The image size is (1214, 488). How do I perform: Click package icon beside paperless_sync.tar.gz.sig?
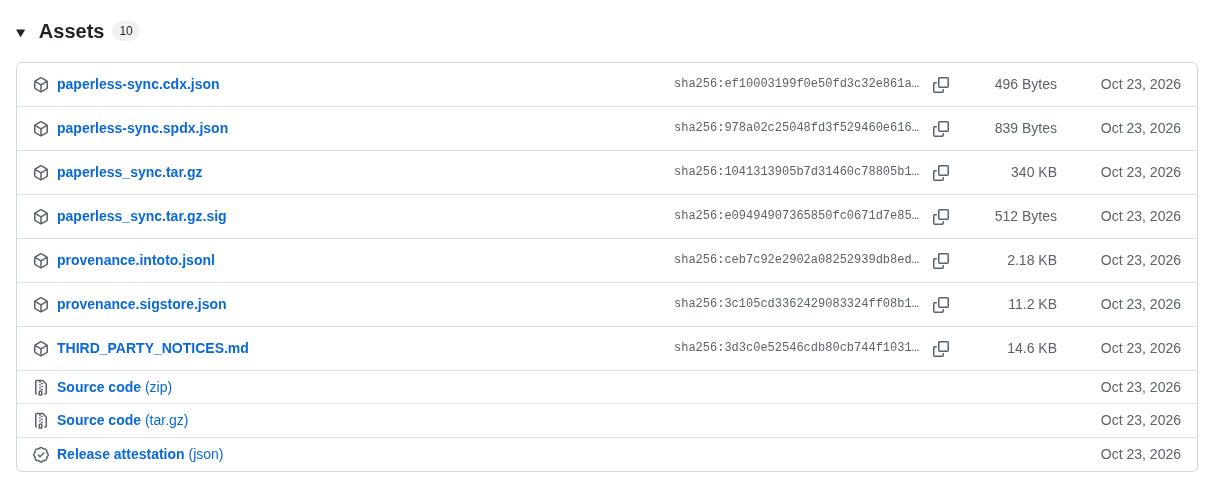coord(41,217)
